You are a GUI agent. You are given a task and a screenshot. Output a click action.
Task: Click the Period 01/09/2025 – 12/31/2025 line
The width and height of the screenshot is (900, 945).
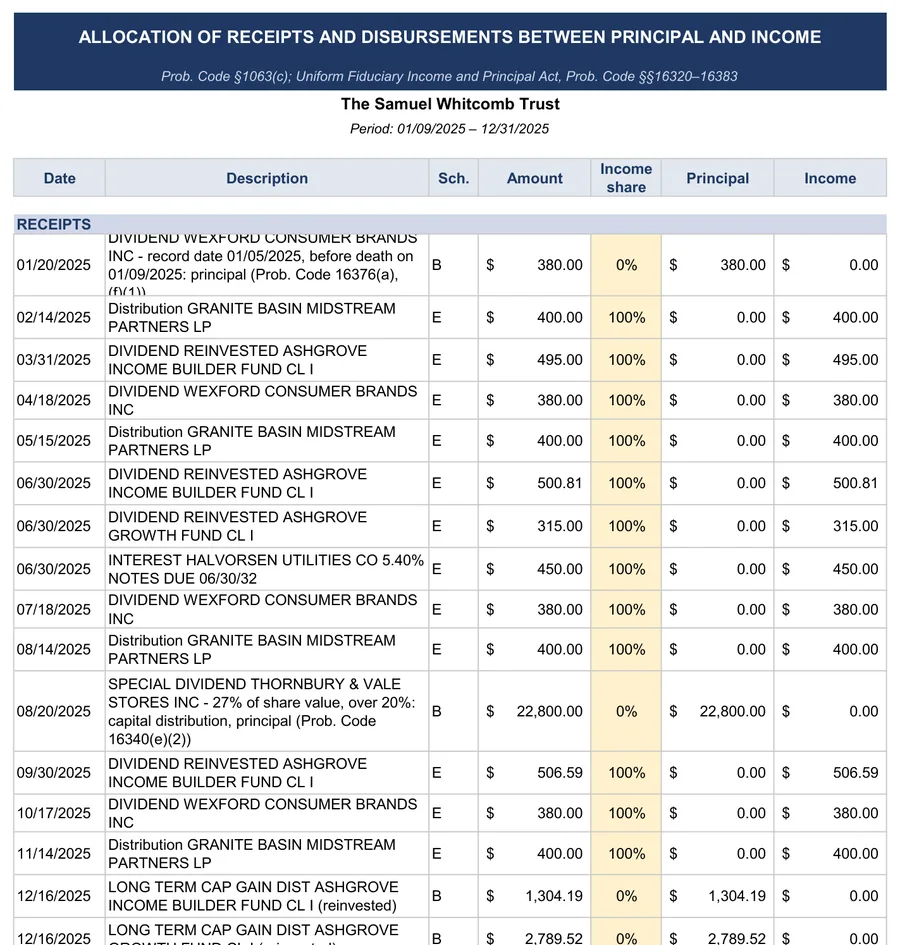click(450, 129)
